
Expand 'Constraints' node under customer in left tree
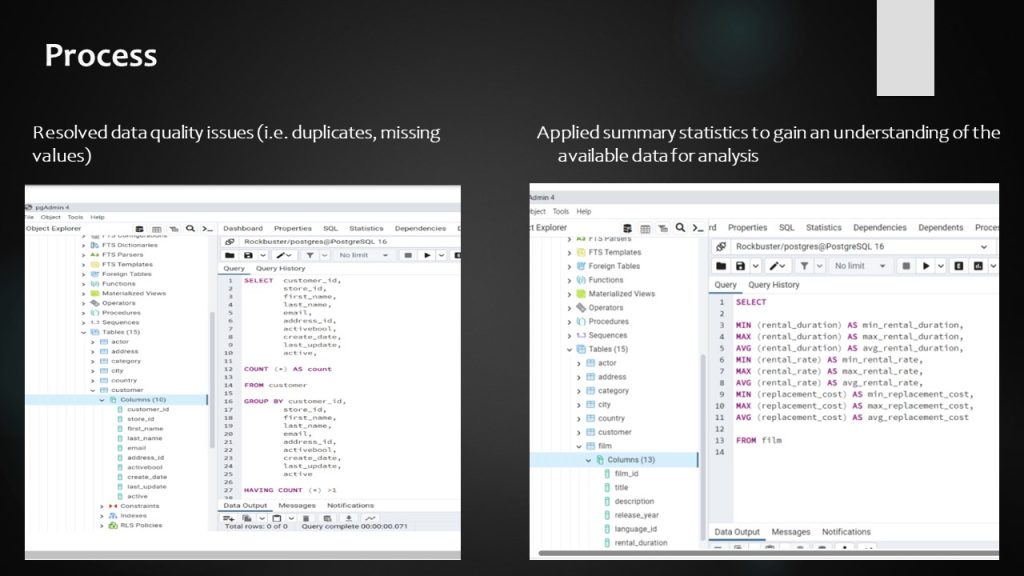tap(101, 506)
